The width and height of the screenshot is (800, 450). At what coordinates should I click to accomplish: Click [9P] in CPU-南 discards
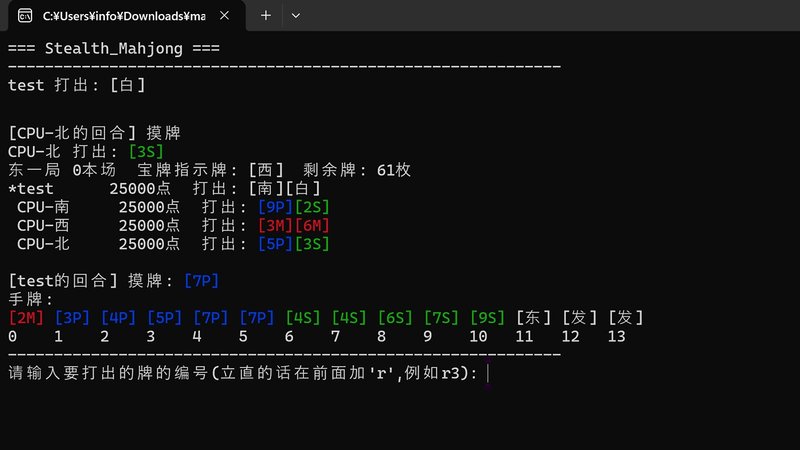(276, 207)
